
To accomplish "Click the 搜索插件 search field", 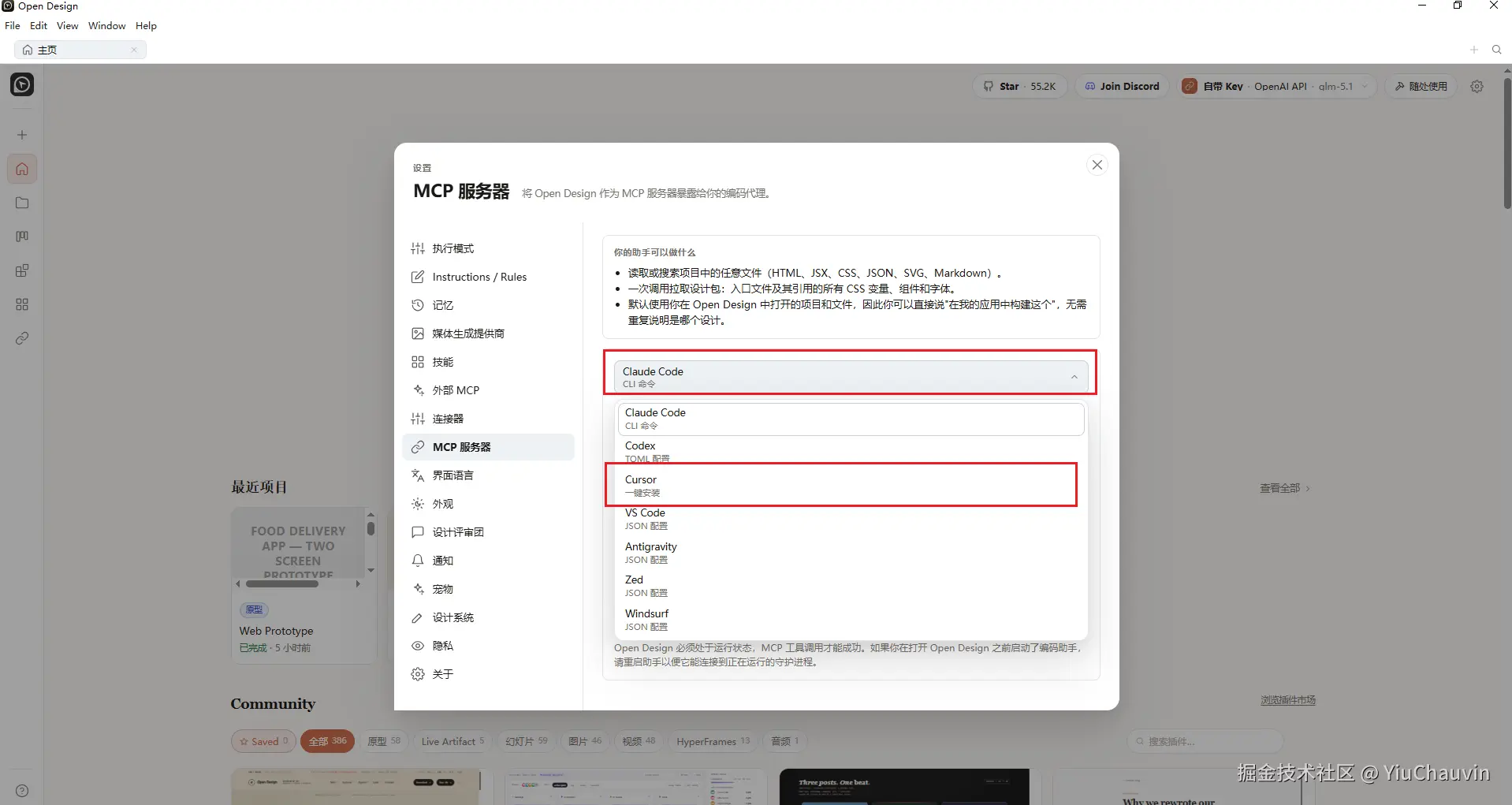I will coord(1205,741).
